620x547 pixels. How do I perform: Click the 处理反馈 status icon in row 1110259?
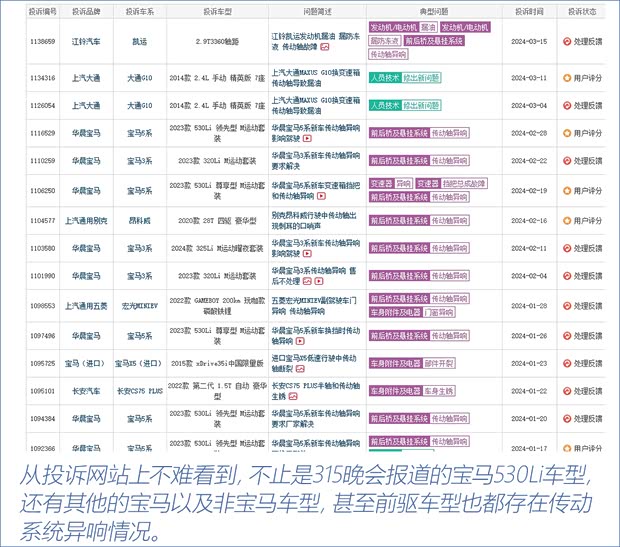pos(567,161)
